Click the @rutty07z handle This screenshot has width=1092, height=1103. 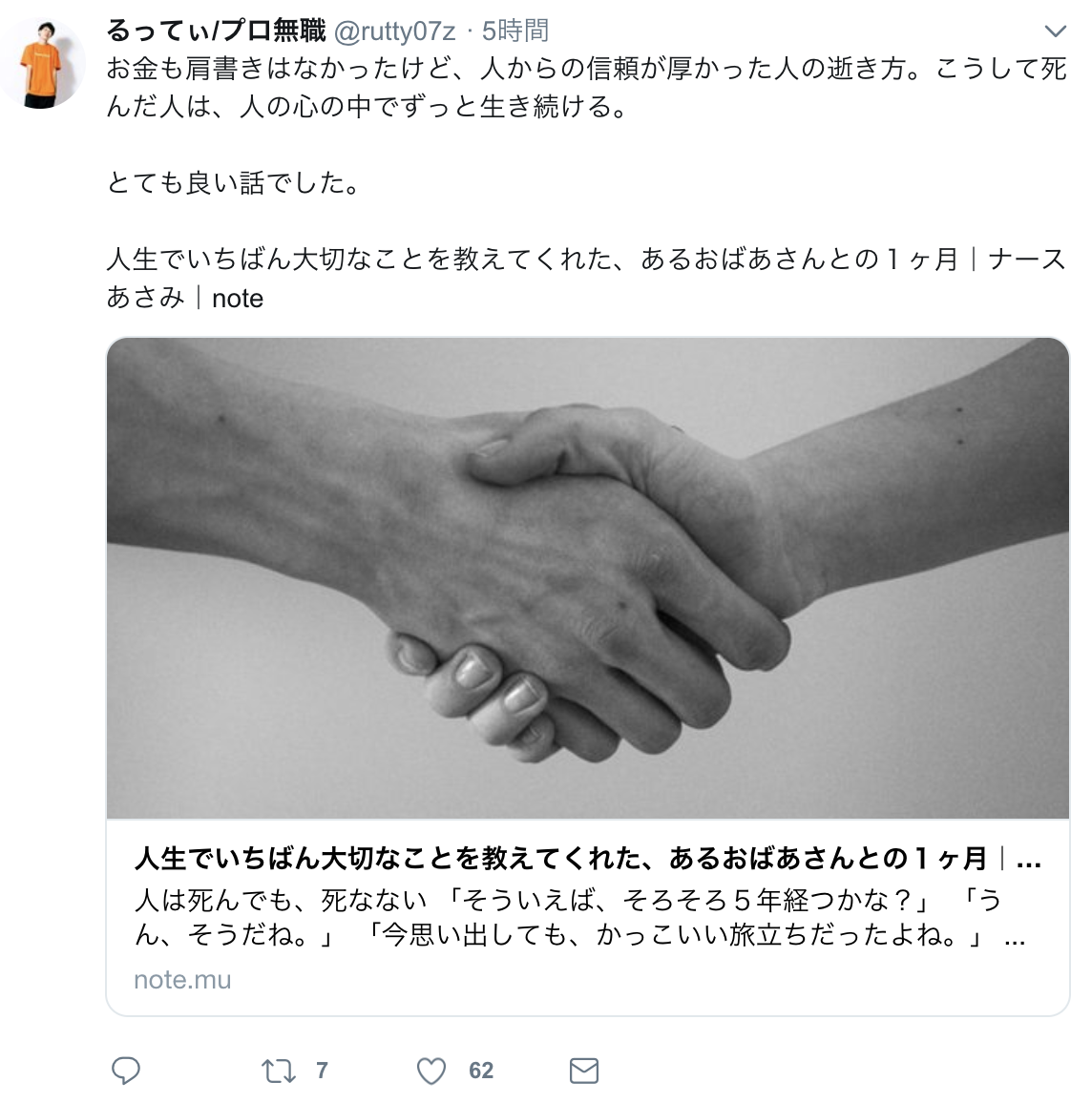click(394, 31)
